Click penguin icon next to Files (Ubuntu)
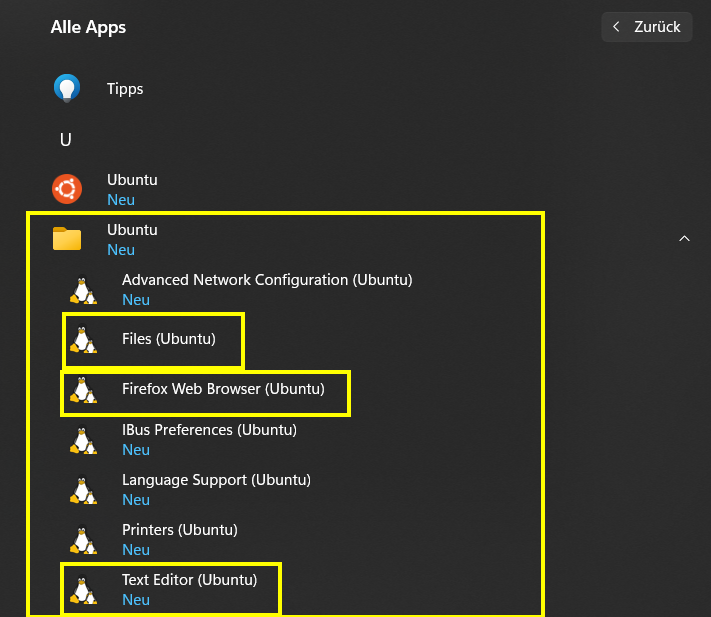The width and height of the screenshot is (711, 617). coord(83,339)
